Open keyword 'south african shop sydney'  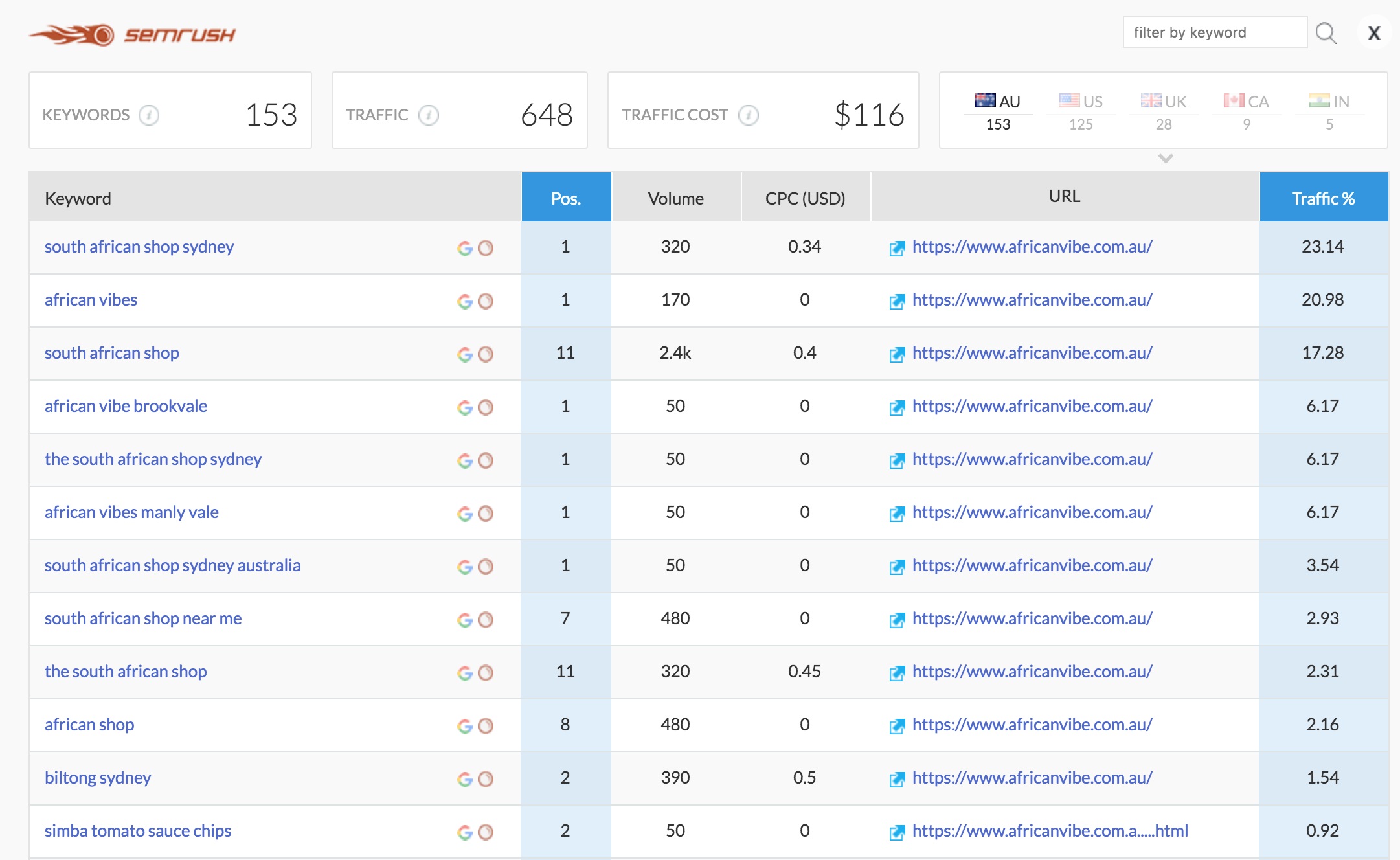point(139,247)
